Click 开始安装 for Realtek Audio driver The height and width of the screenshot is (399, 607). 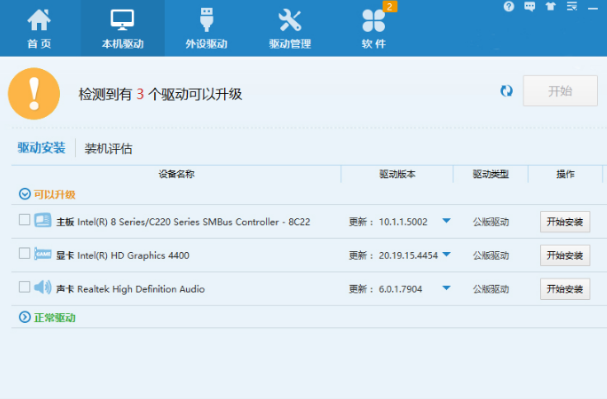click(565, 289)
